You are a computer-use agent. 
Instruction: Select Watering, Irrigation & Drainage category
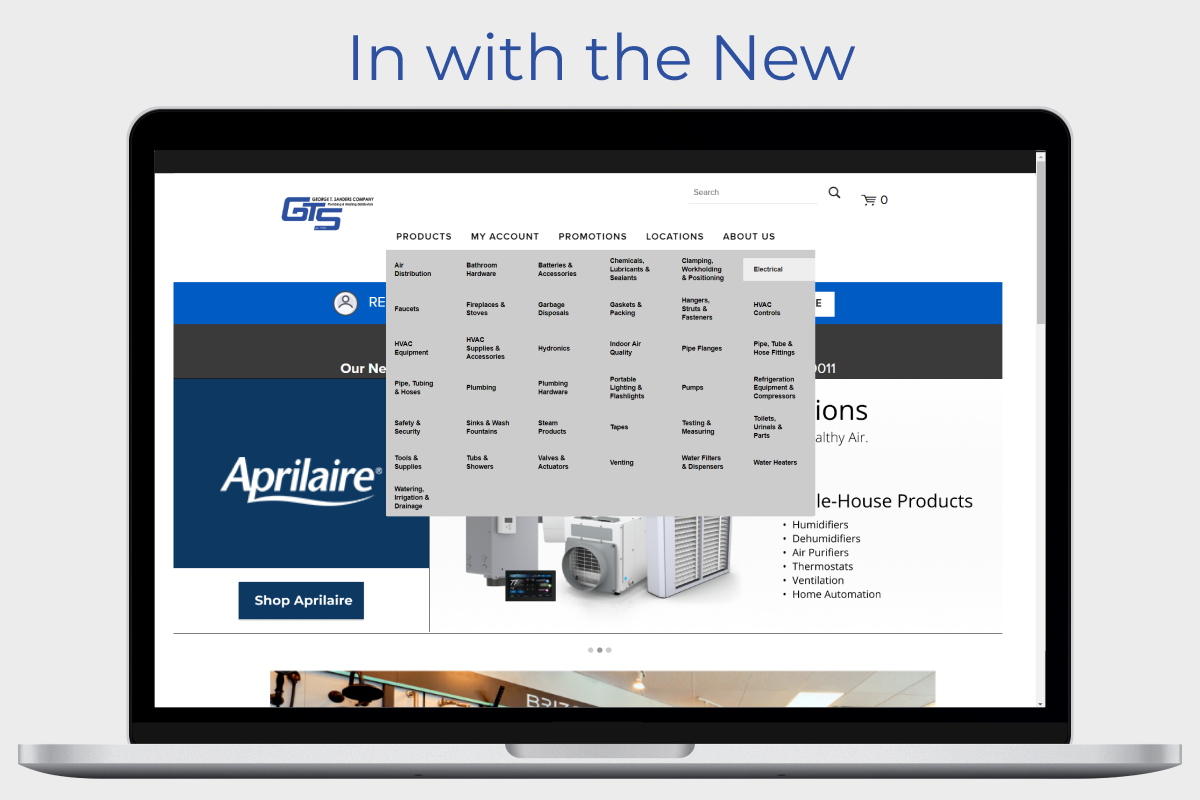click(412, 498)
